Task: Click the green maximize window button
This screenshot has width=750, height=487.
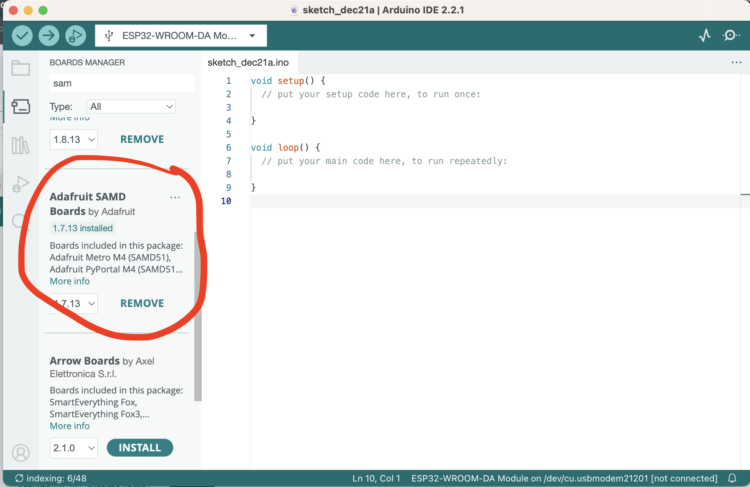Action: click(43, 10)
